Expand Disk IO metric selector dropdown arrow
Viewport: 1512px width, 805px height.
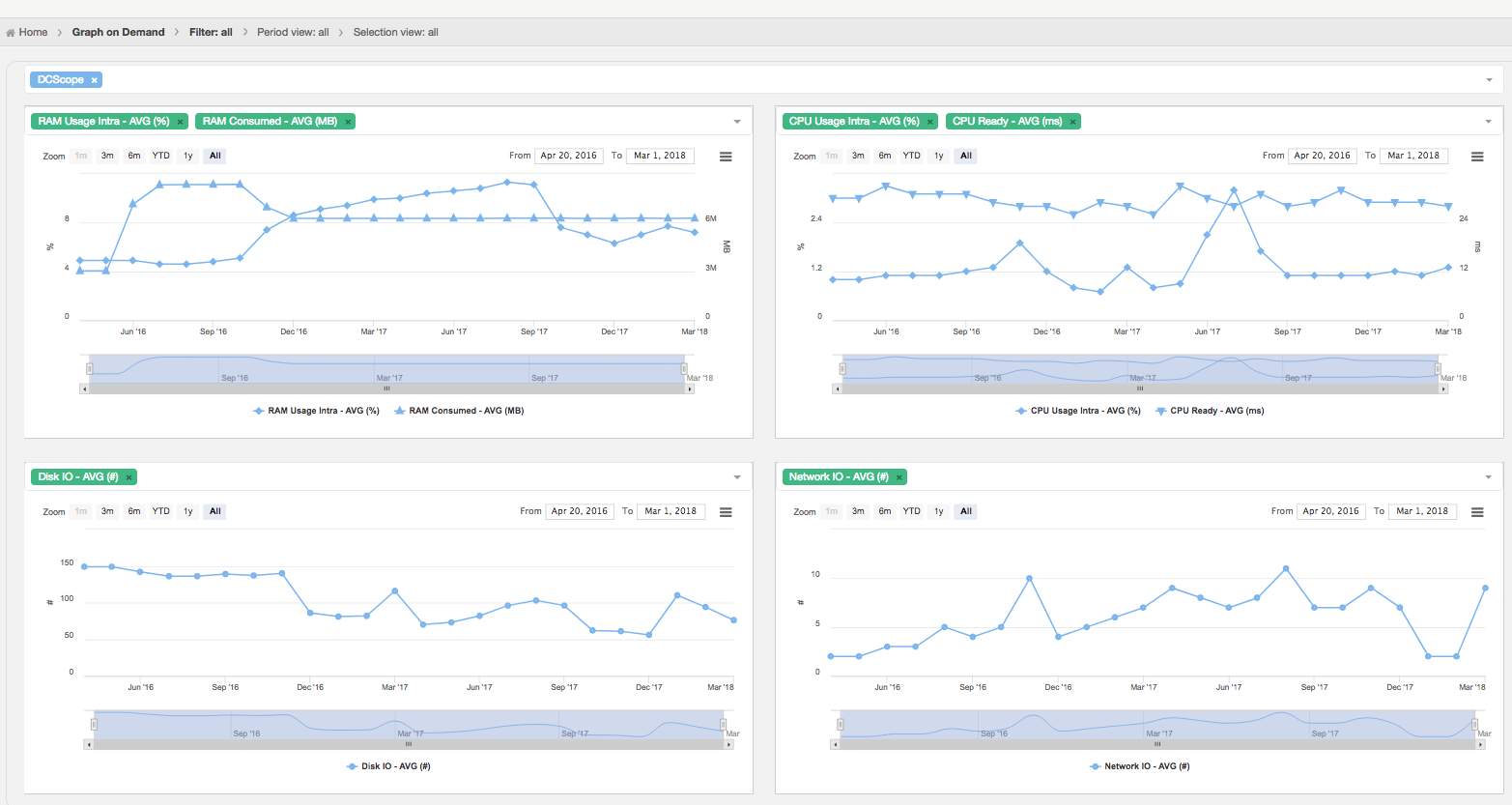(x=737, y=477)
